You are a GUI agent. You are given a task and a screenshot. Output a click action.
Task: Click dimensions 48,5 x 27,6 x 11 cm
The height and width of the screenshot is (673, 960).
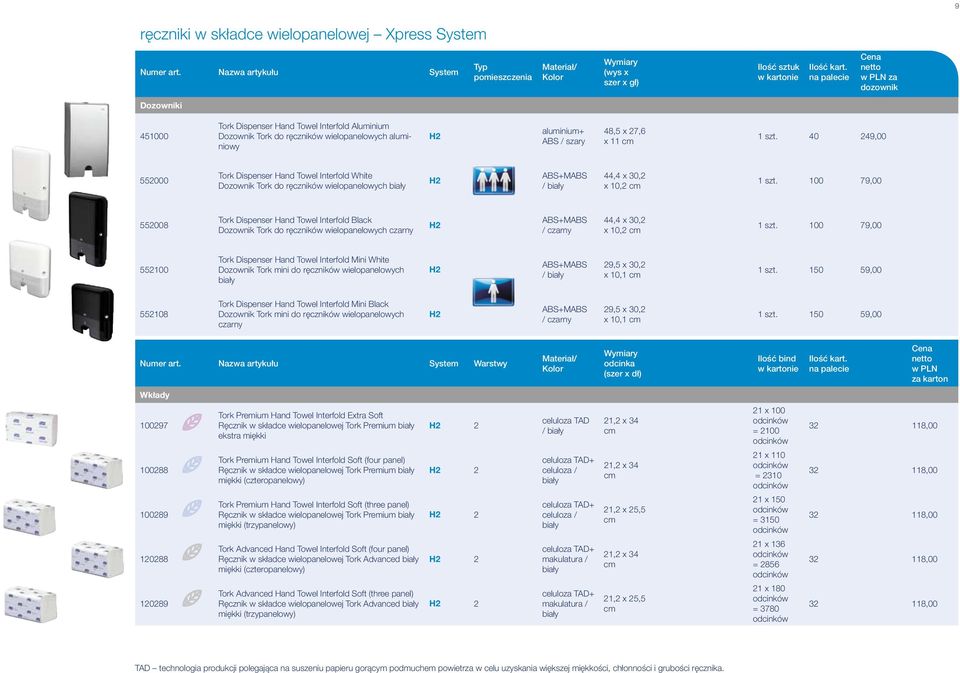coord(624,136)
